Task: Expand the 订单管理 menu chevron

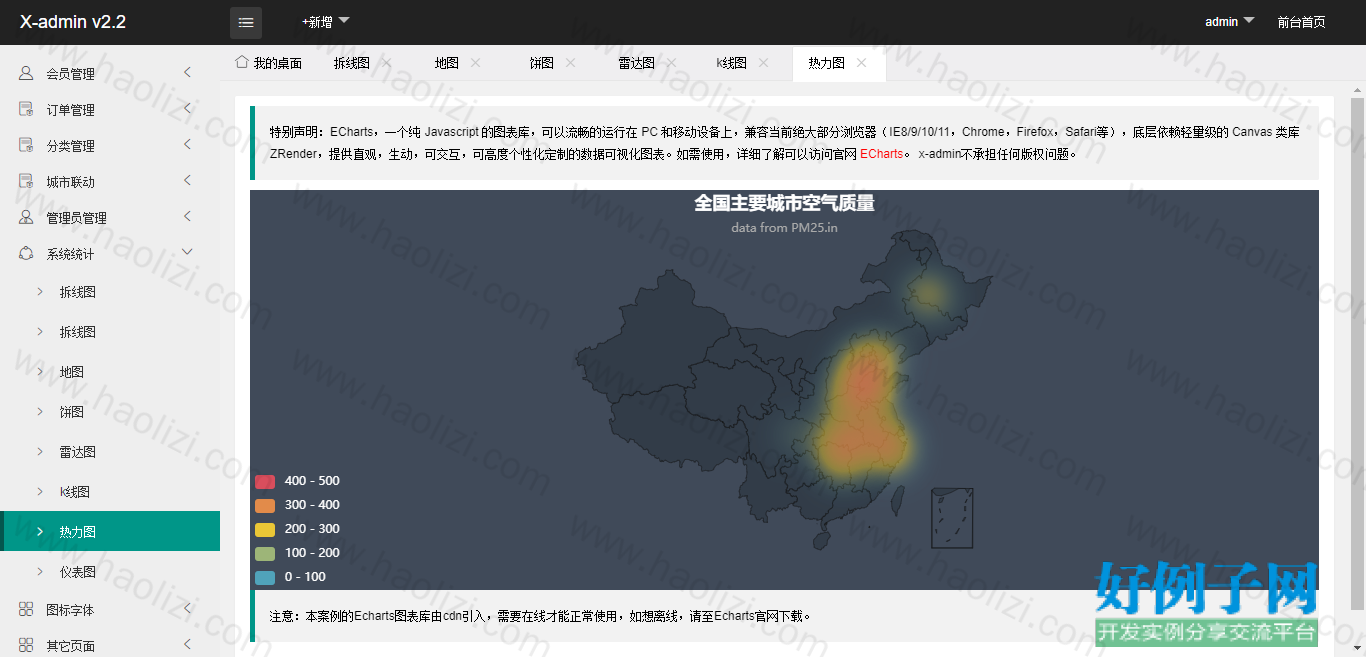Action: click(187, 108)
